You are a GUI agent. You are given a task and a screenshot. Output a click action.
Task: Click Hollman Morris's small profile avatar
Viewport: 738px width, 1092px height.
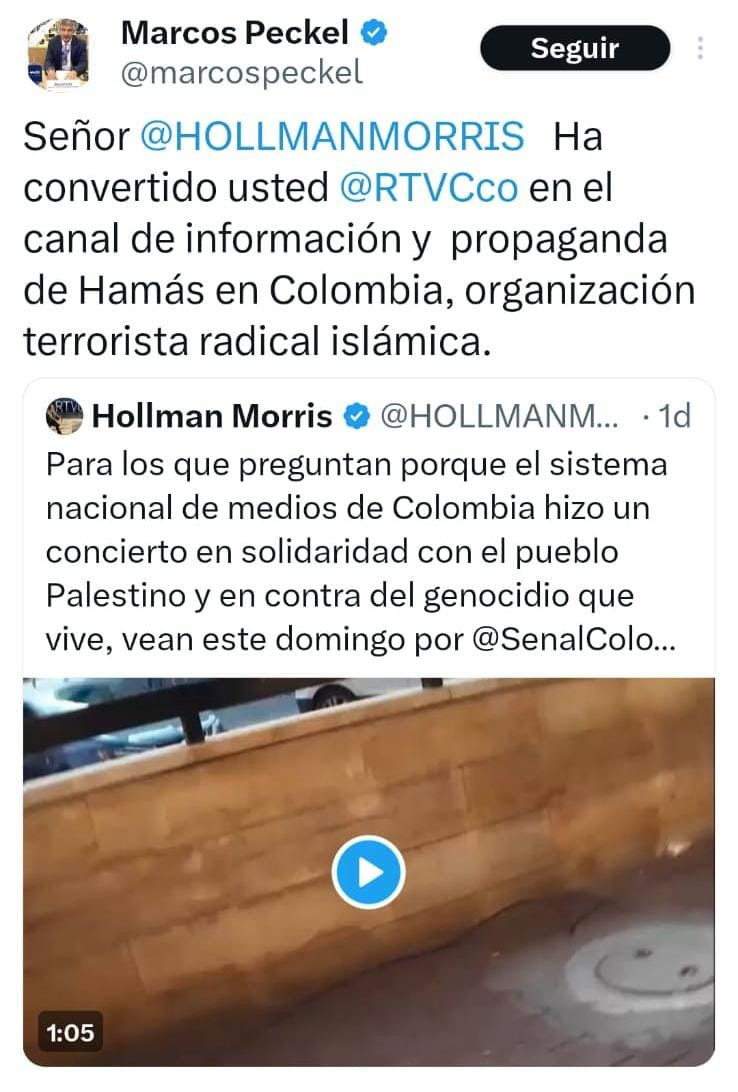tap(65, 416)
